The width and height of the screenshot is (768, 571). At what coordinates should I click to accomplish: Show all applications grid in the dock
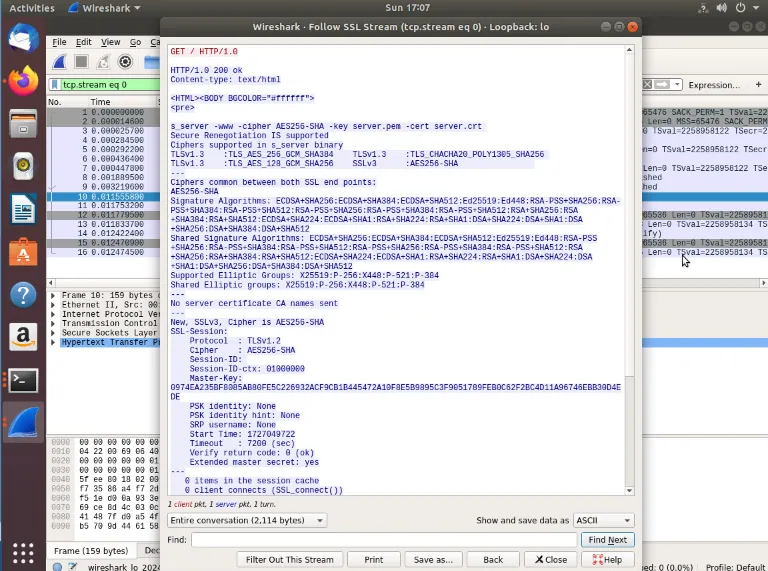[x=23, y=553]
